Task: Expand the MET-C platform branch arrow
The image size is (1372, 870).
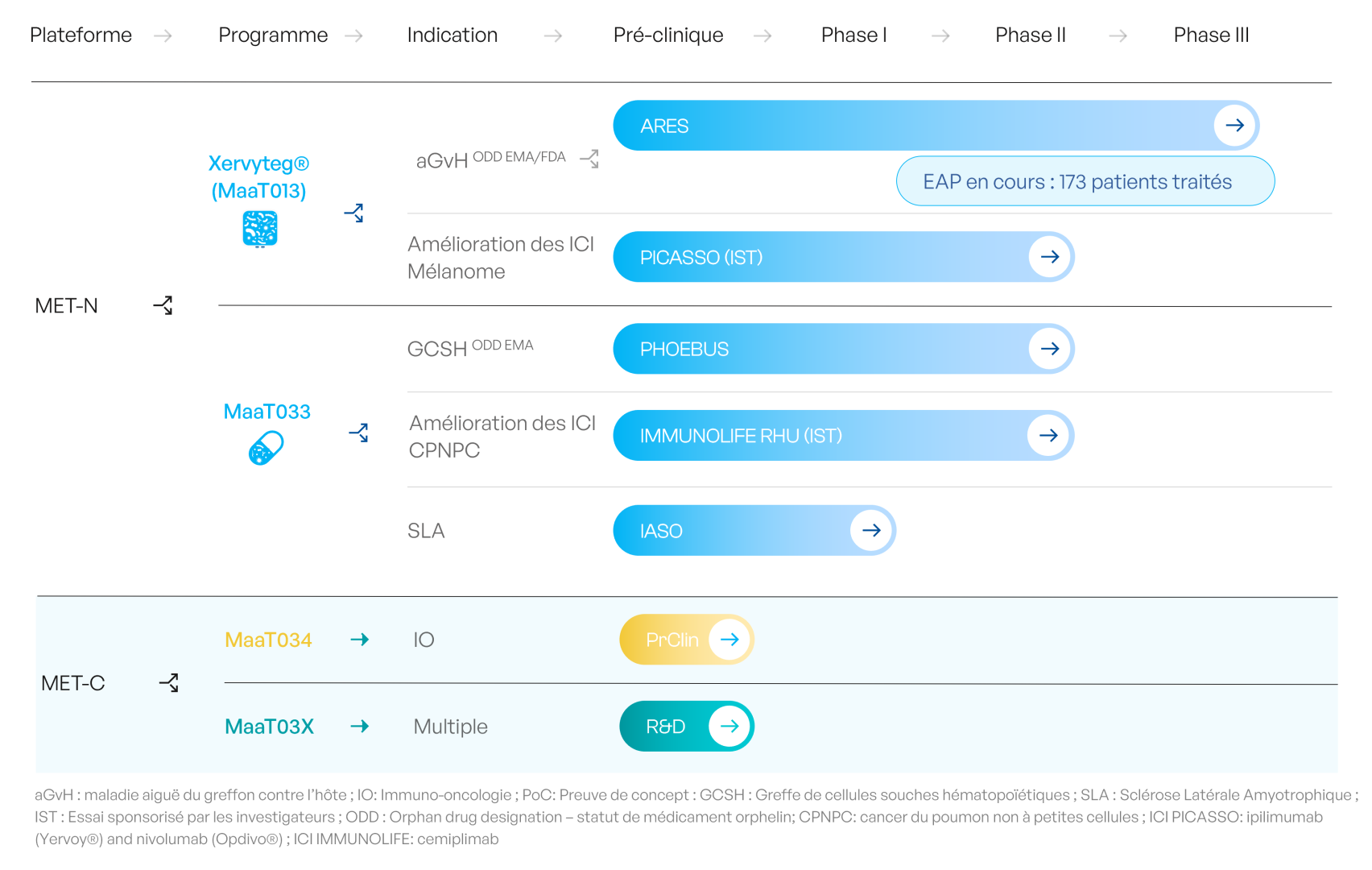Action: point(169,683)
